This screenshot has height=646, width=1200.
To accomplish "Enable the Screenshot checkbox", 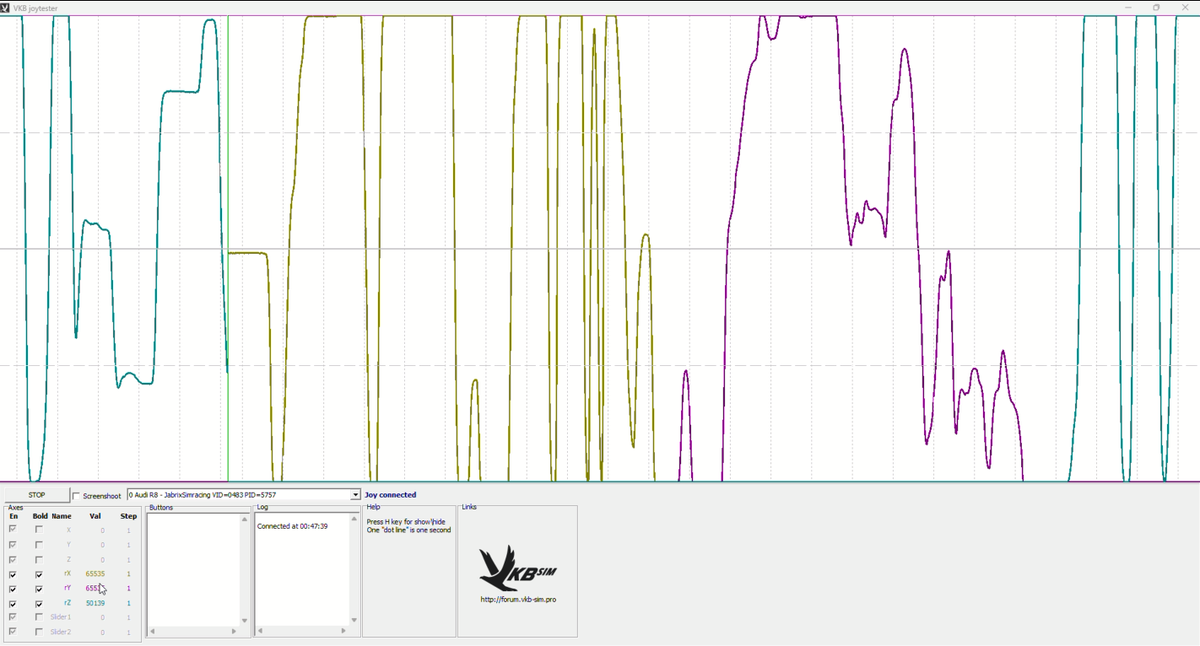I will (77, 496).
